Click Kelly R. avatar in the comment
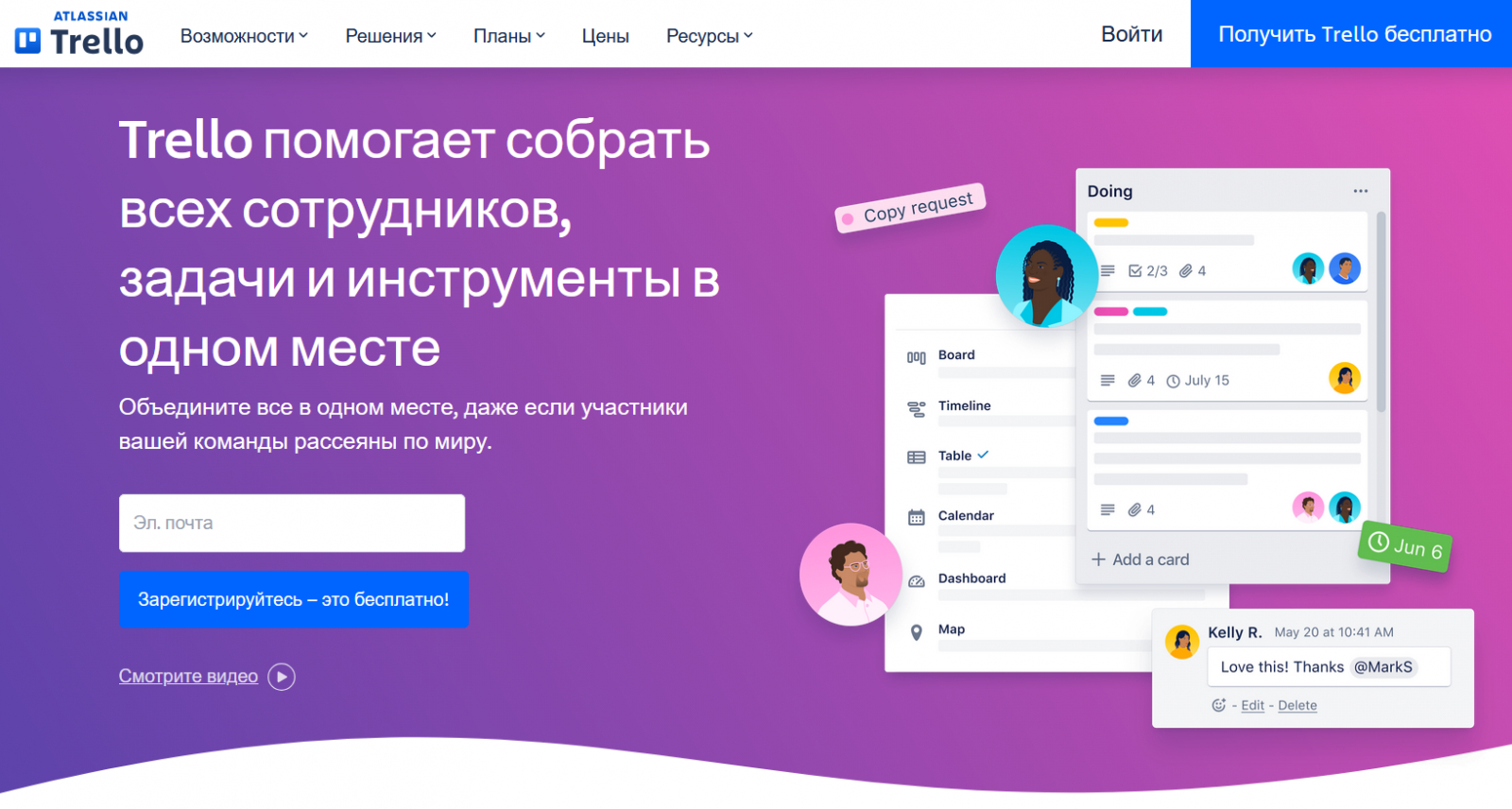 tap(1182, 642)
